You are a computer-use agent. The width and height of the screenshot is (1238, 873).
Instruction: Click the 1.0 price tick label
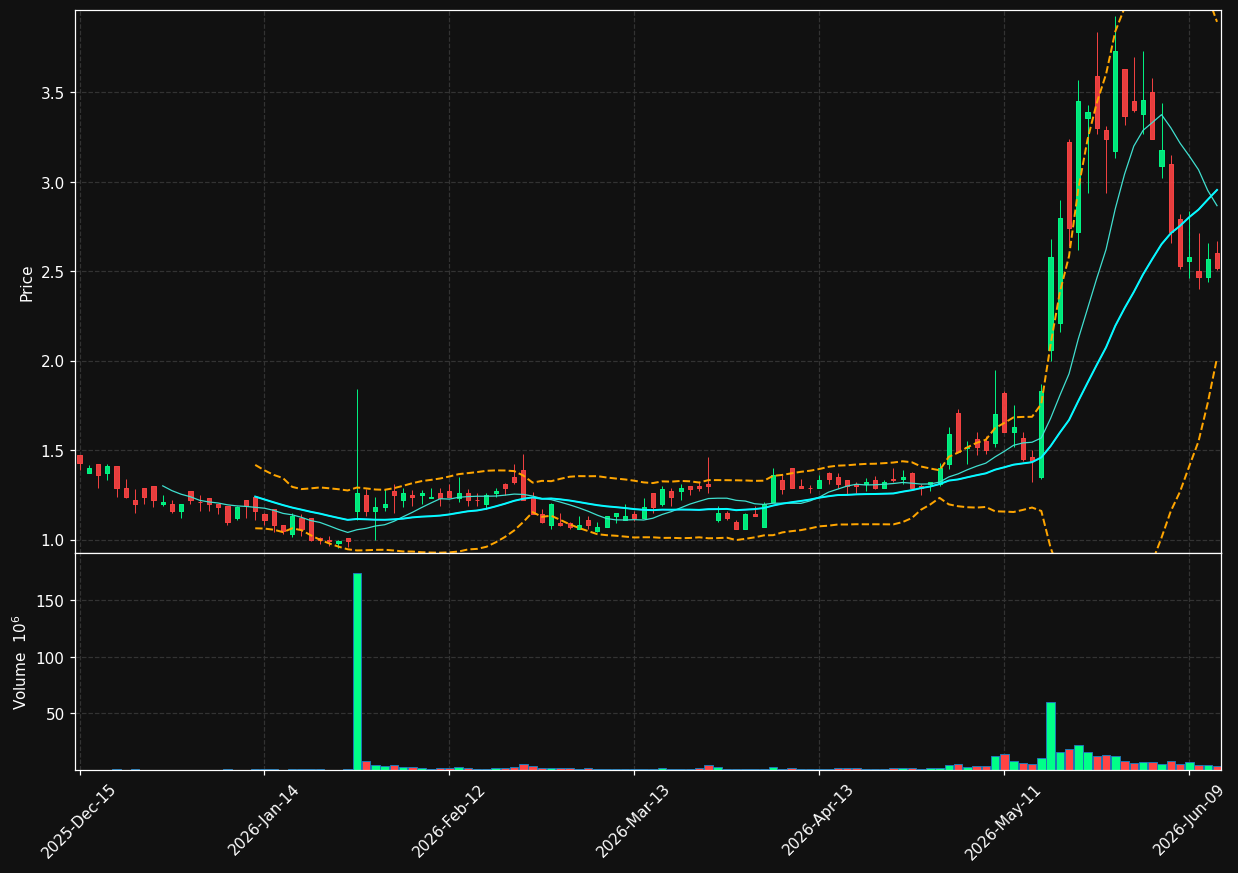(x=54, y=541)
